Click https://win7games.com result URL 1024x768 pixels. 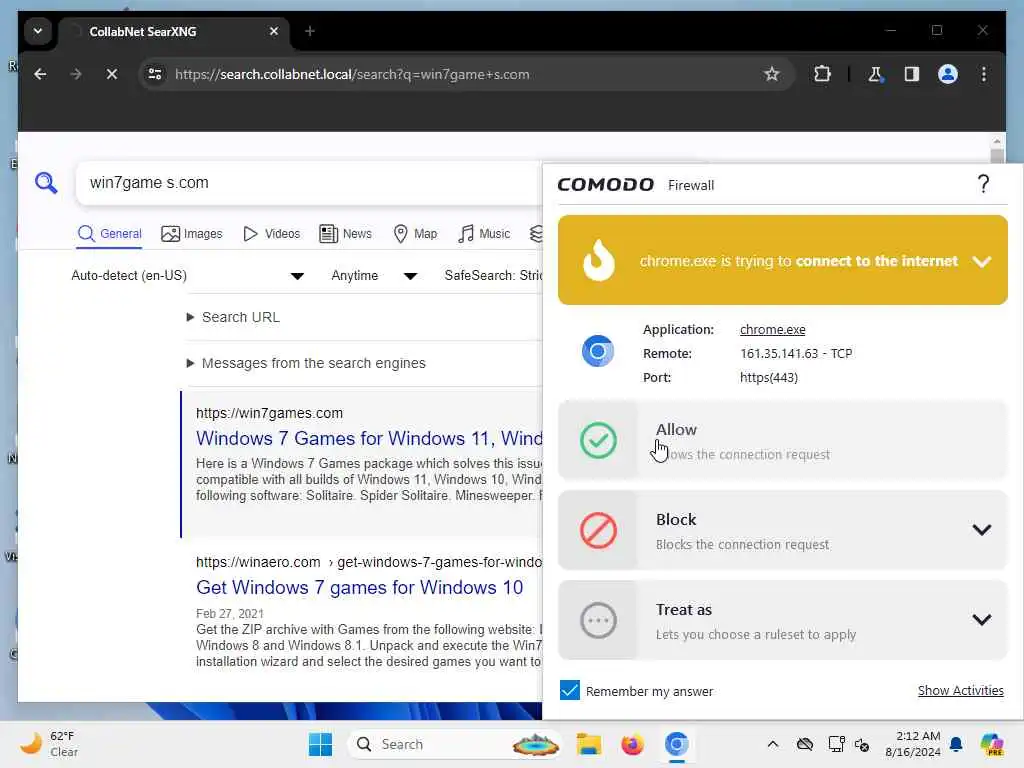pyautogui.click(x=269, y=413)
